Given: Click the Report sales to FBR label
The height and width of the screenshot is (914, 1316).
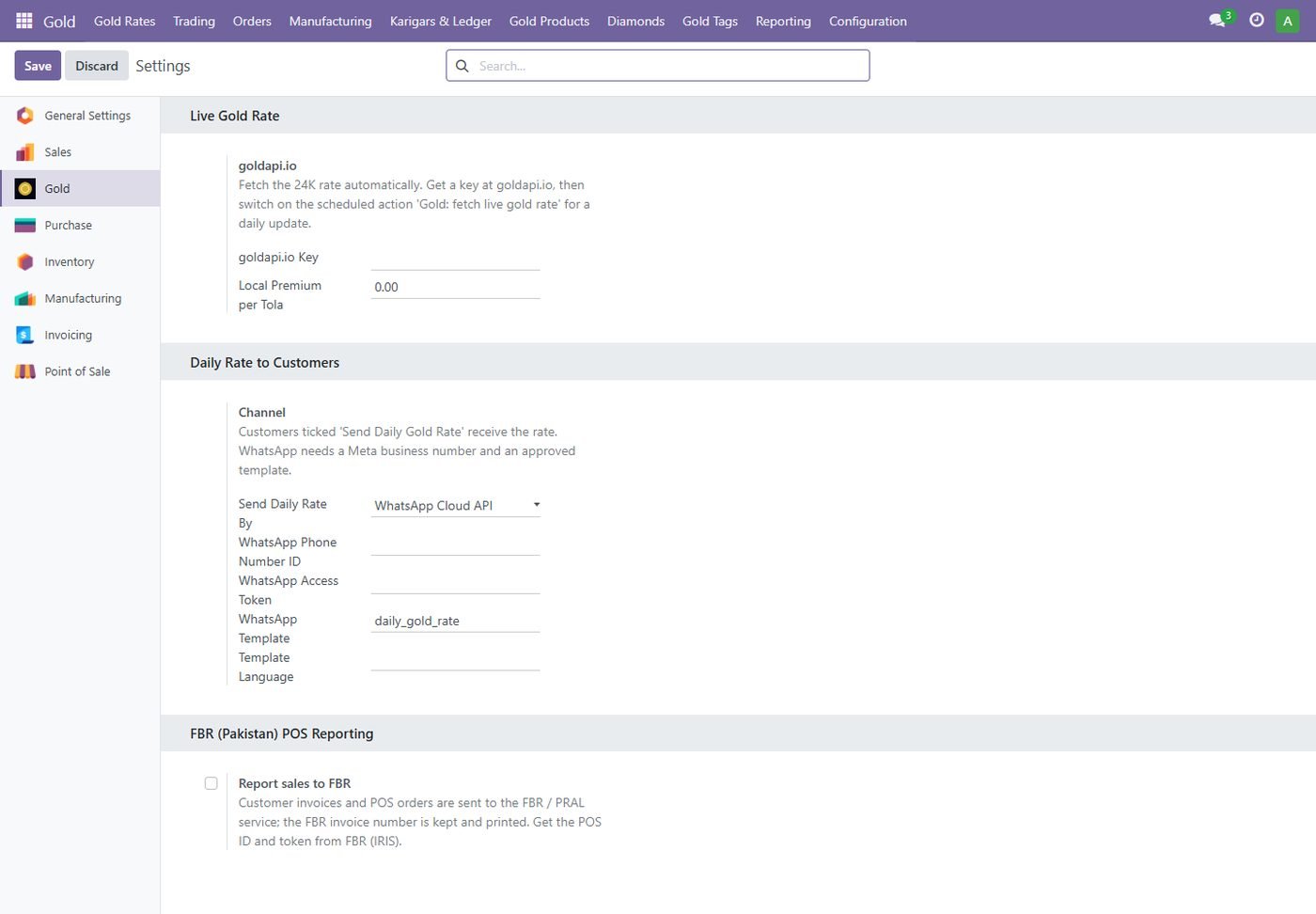Looking at the screenshot, I should click(294, 783).
